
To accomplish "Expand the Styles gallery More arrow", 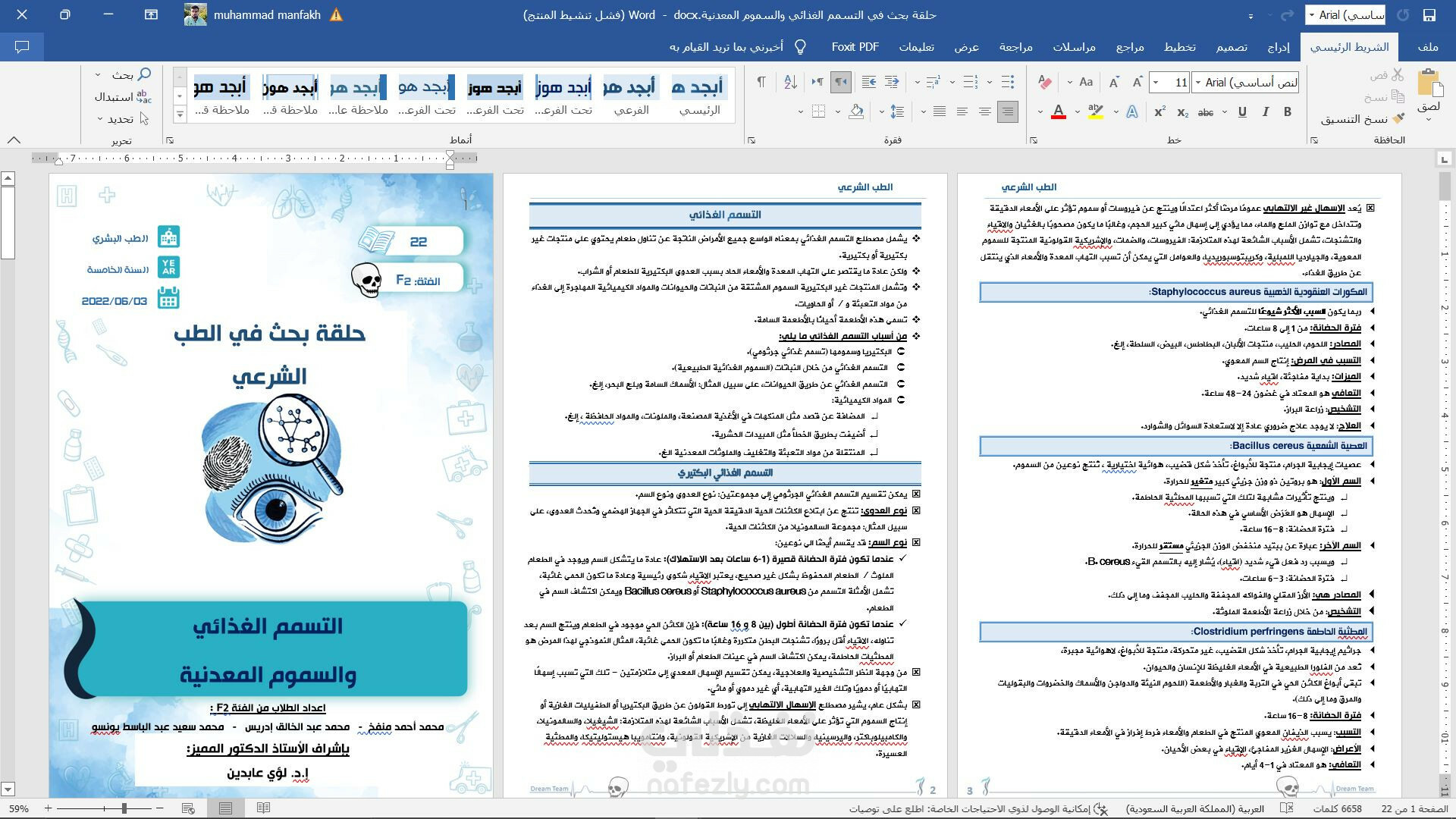I will pyautogui.click(x=180, y=115).
